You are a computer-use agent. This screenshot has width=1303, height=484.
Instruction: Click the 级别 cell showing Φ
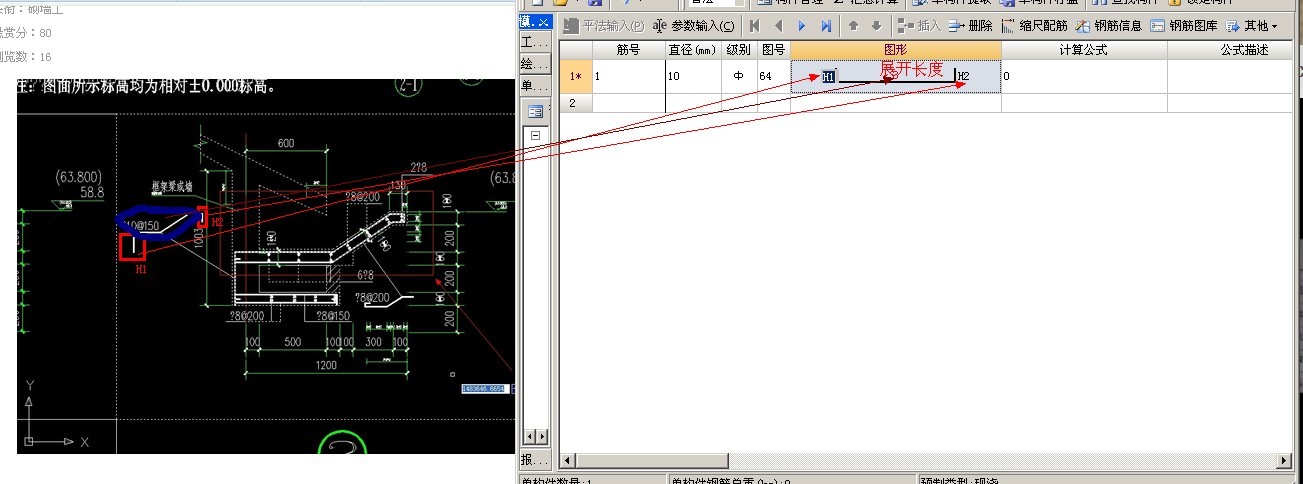[739, 76]
